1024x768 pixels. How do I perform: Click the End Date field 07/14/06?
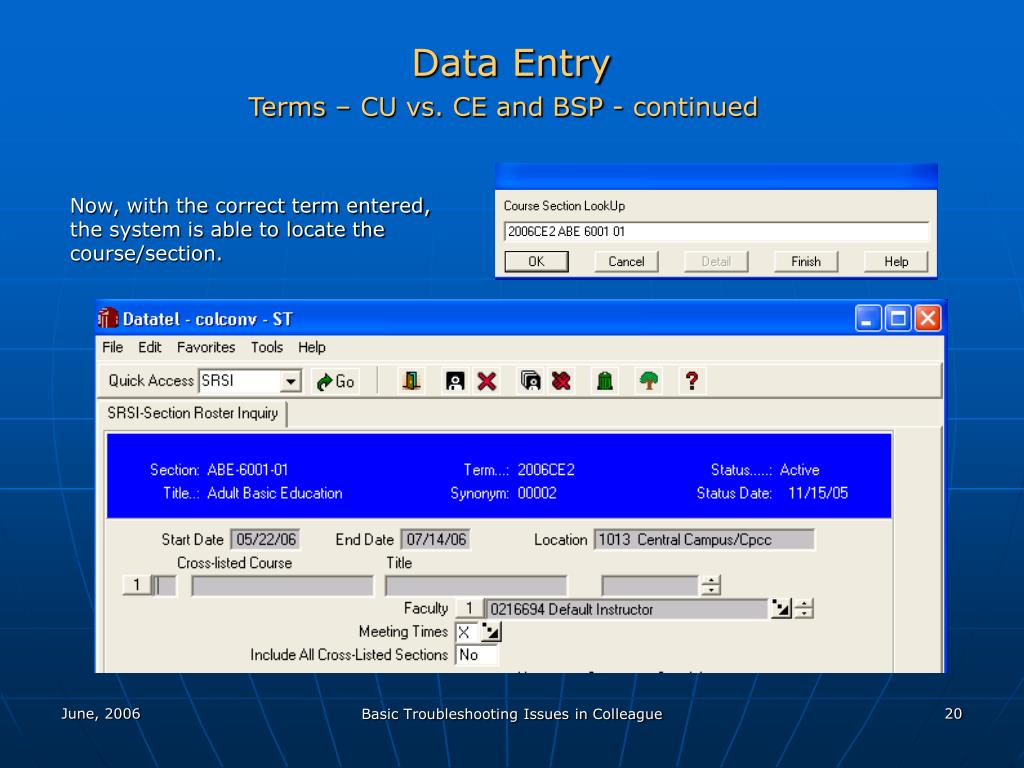tap(436, 539)
